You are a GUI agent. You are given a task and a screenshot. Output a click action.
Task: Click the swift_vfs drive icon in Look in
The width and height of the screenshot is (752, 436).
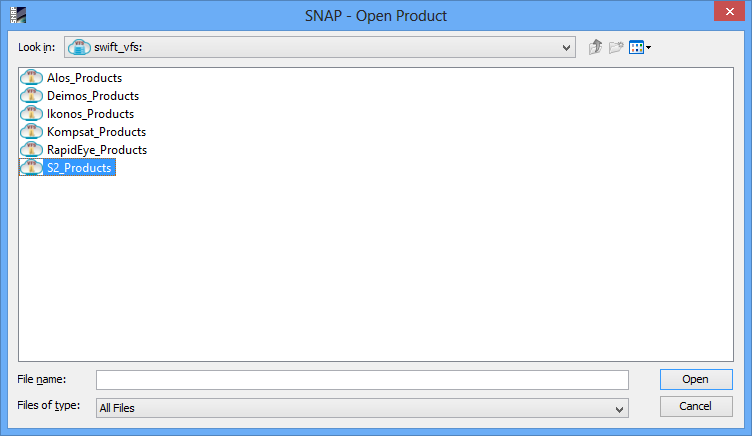coord(79,47)
